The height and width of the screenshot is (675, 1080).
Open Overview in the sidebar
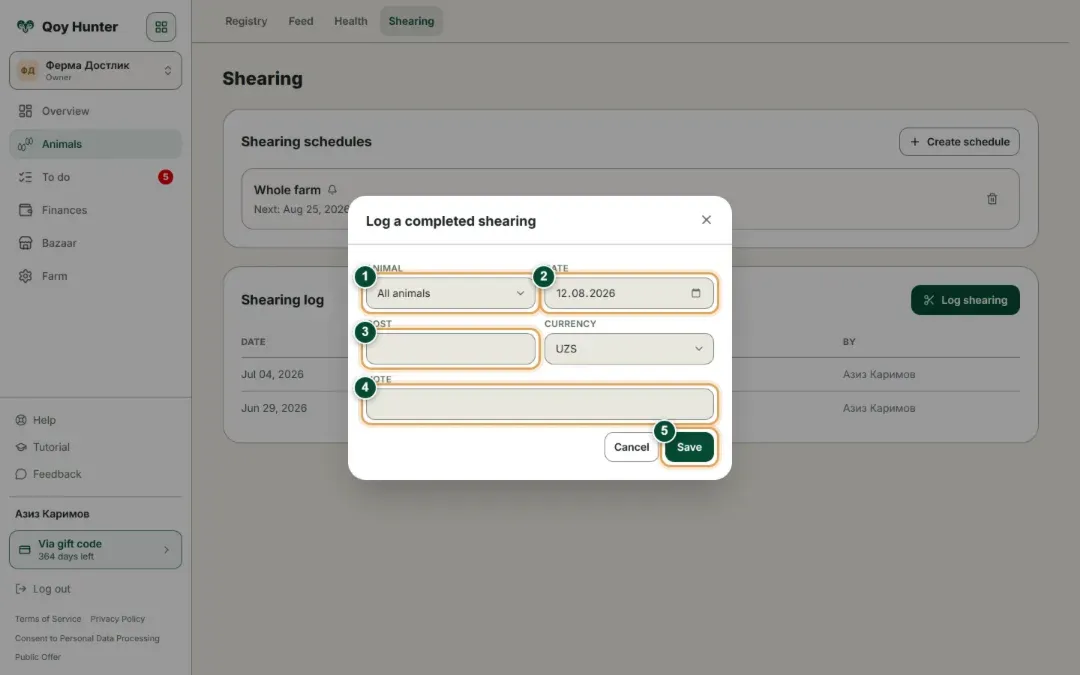pyautogui.click(x=95, y=111)
